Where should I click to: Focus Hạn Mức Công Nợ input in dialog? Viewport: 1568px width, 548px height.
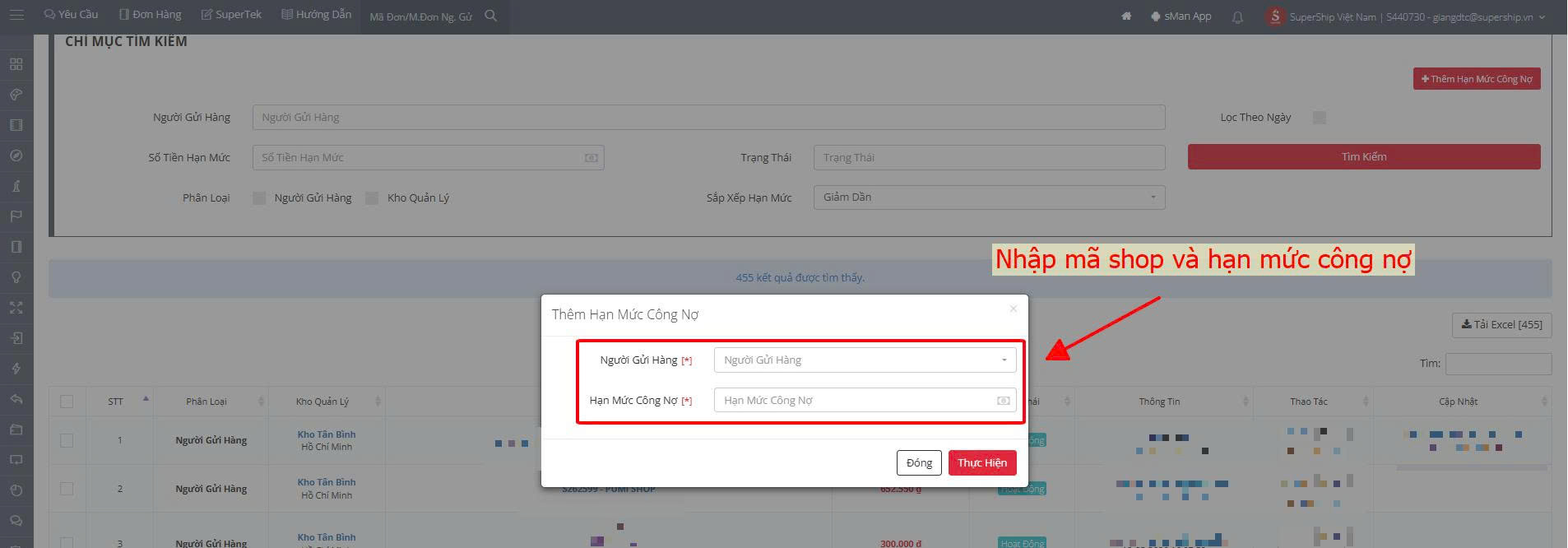865,400
